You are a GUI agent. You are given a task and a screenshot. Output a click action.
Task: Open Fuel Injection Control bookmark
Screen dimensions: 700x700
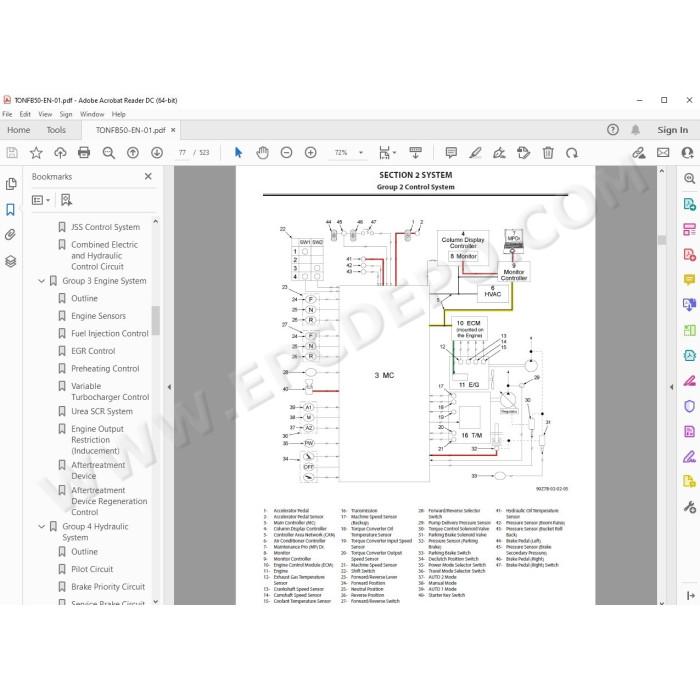click(x=110, y=333)
